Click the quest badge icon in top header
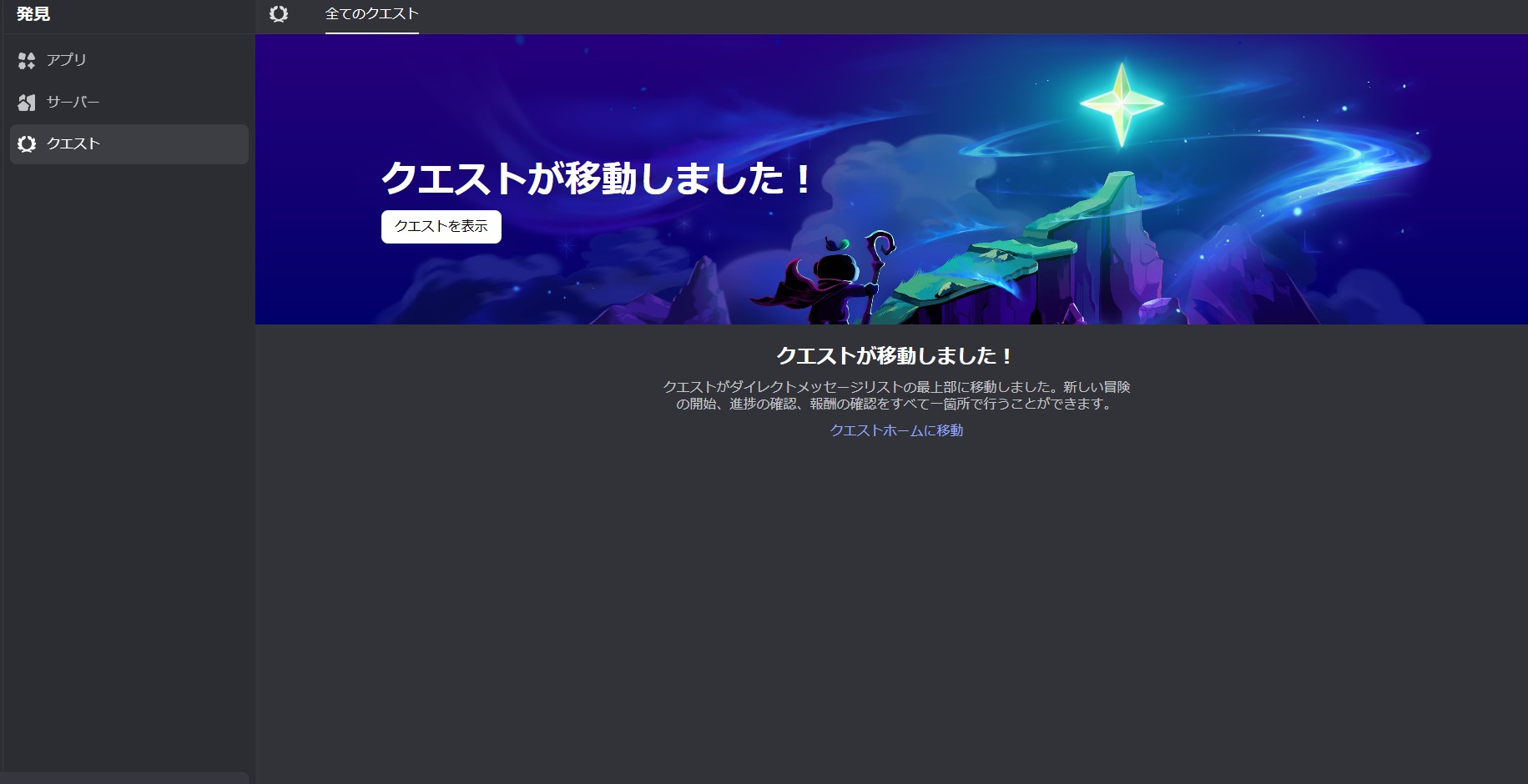Viewport: 1528px width, 784px height. [x=279, y=14]
